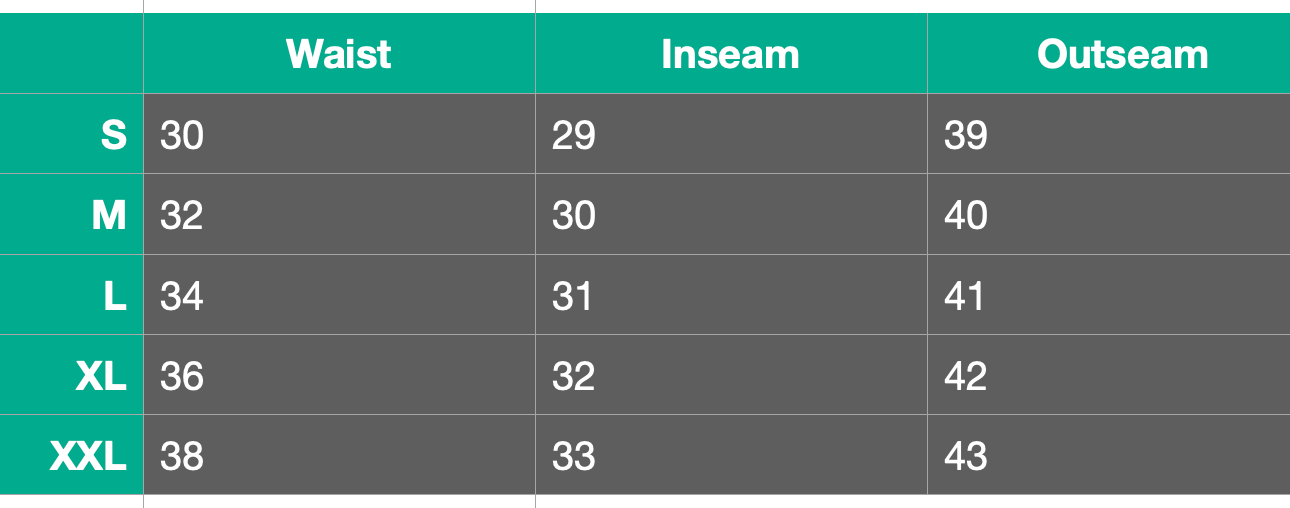Select the waist cell showing 38

click(339, 454)
